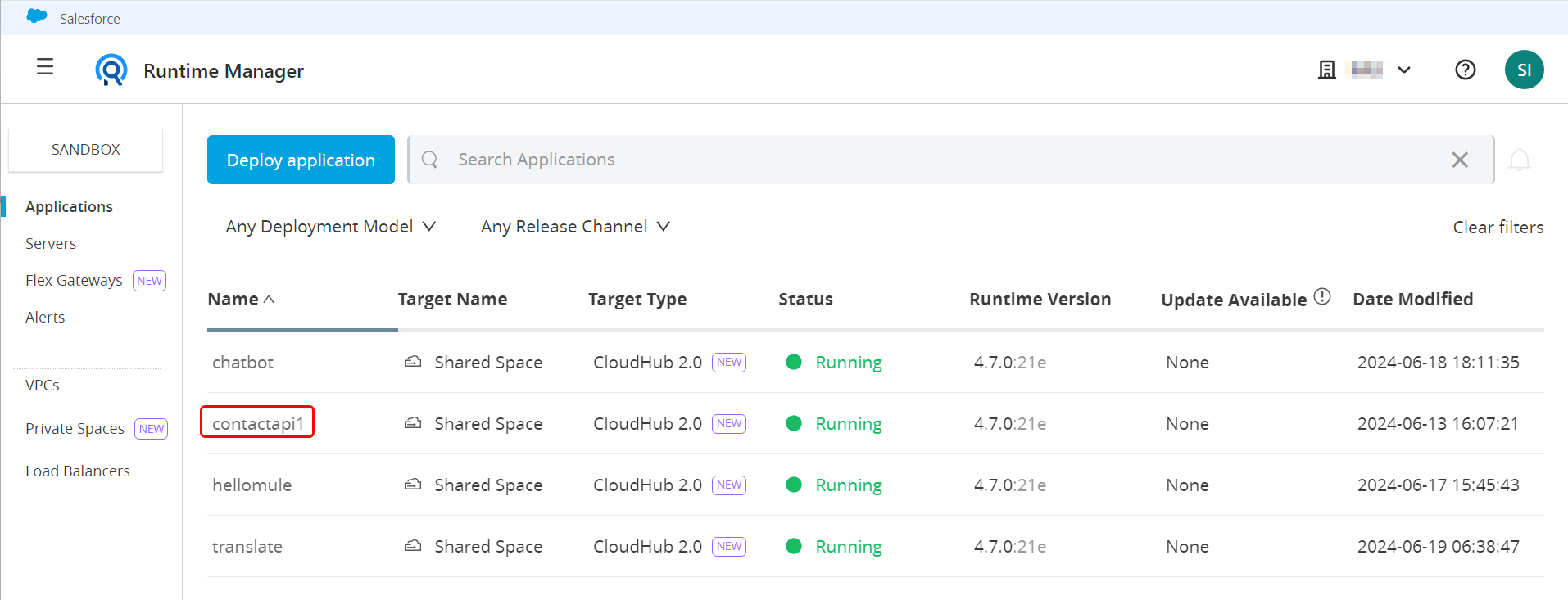Open Servers in the sidebar

[51, 244]
